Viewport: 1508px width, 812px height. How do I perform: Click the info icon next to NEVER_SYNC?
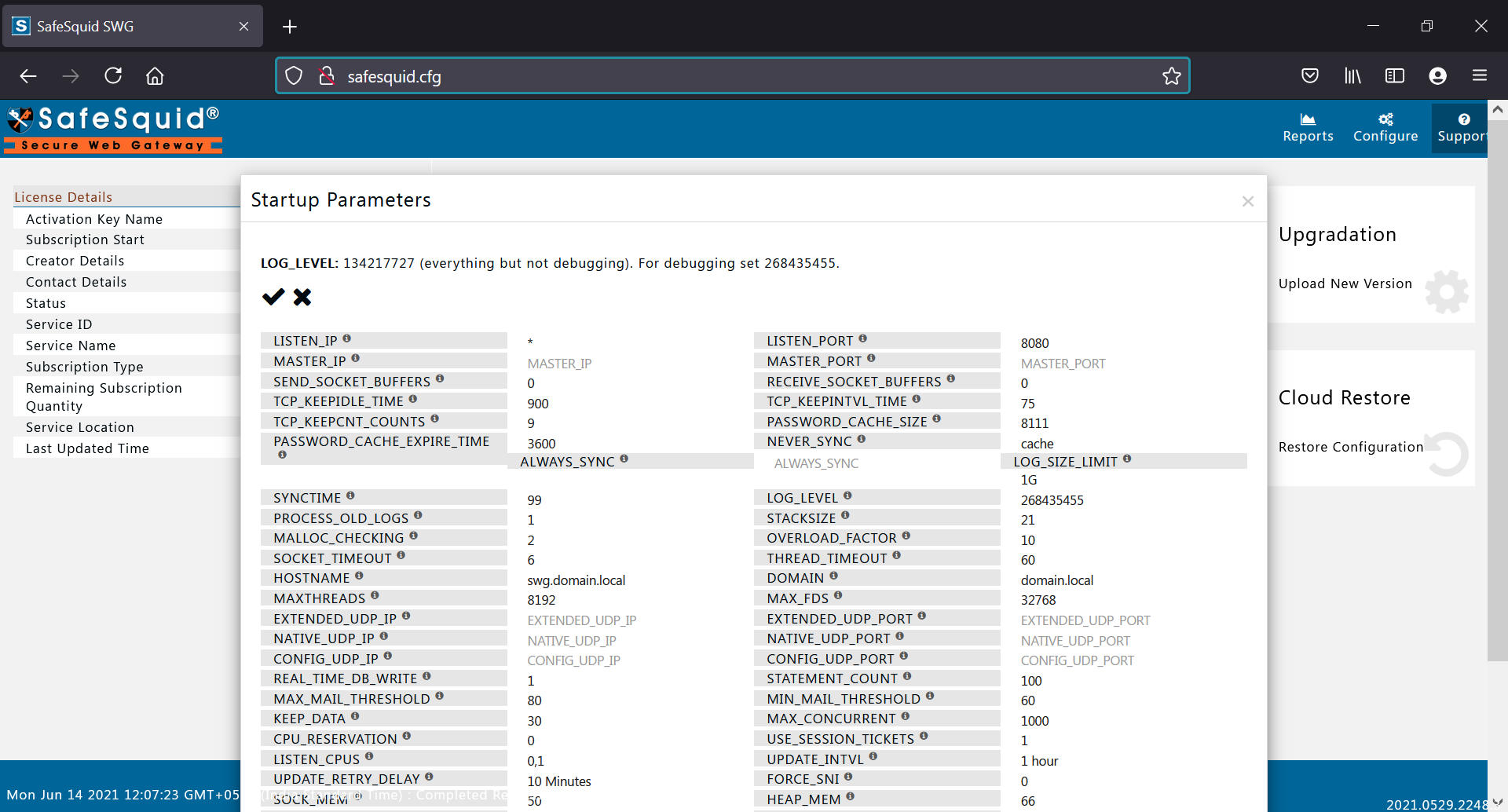coord(862,439)
